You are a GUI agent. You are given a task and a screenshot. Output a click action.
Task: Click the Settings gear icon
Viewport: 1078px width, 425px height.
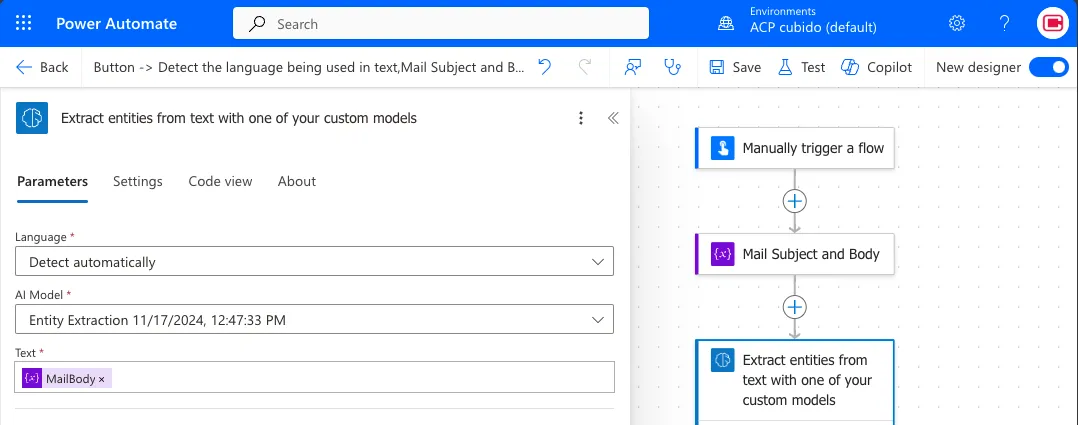click(957, 23)
